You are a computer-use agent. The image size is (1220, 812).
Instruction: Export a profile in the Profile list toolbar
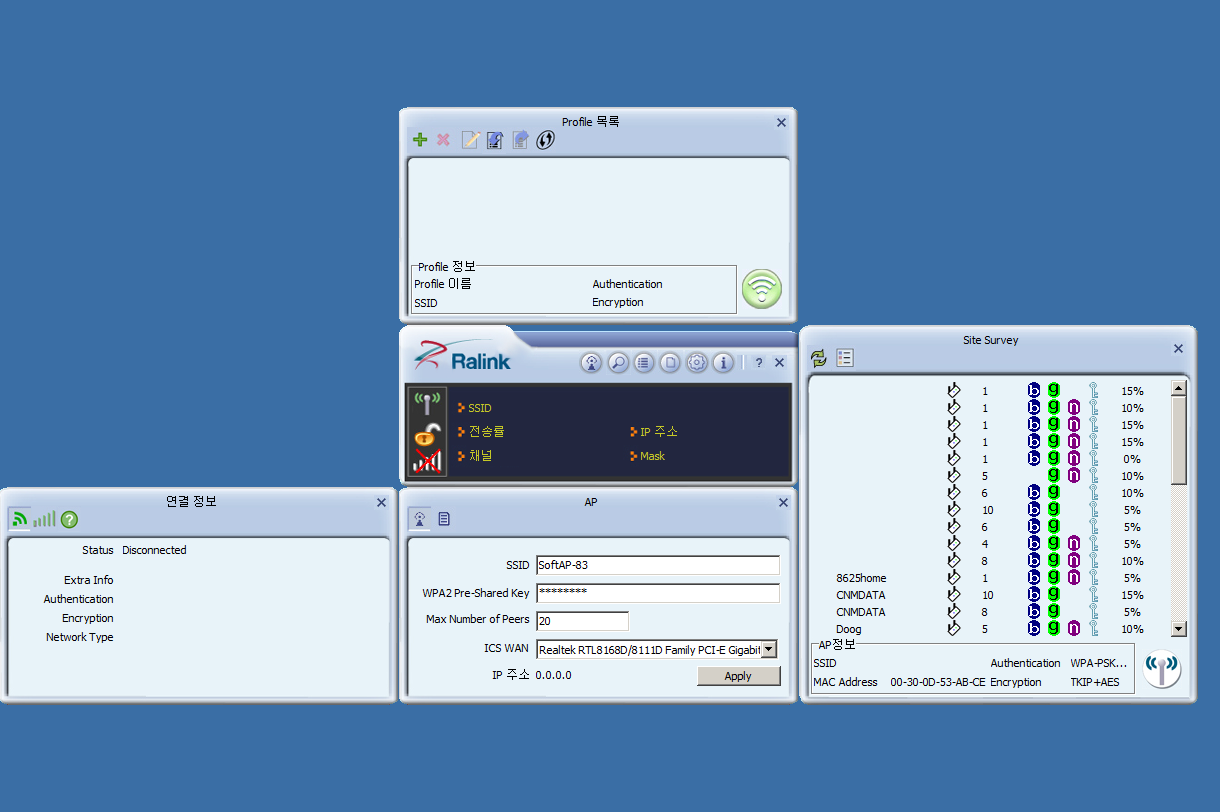[520, 140]
